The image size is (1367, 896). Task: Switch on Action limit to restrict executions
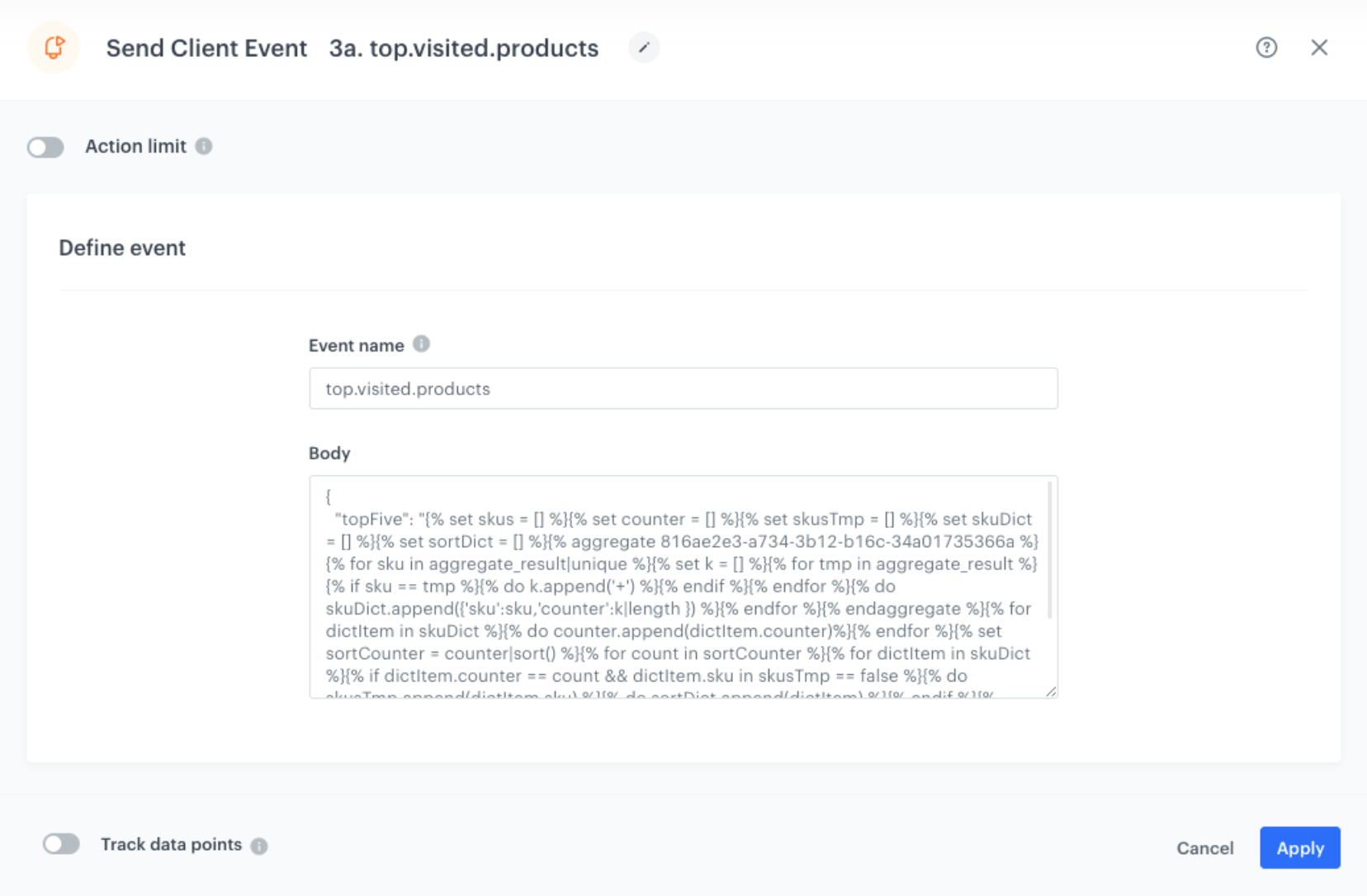[x=45, y=146]
